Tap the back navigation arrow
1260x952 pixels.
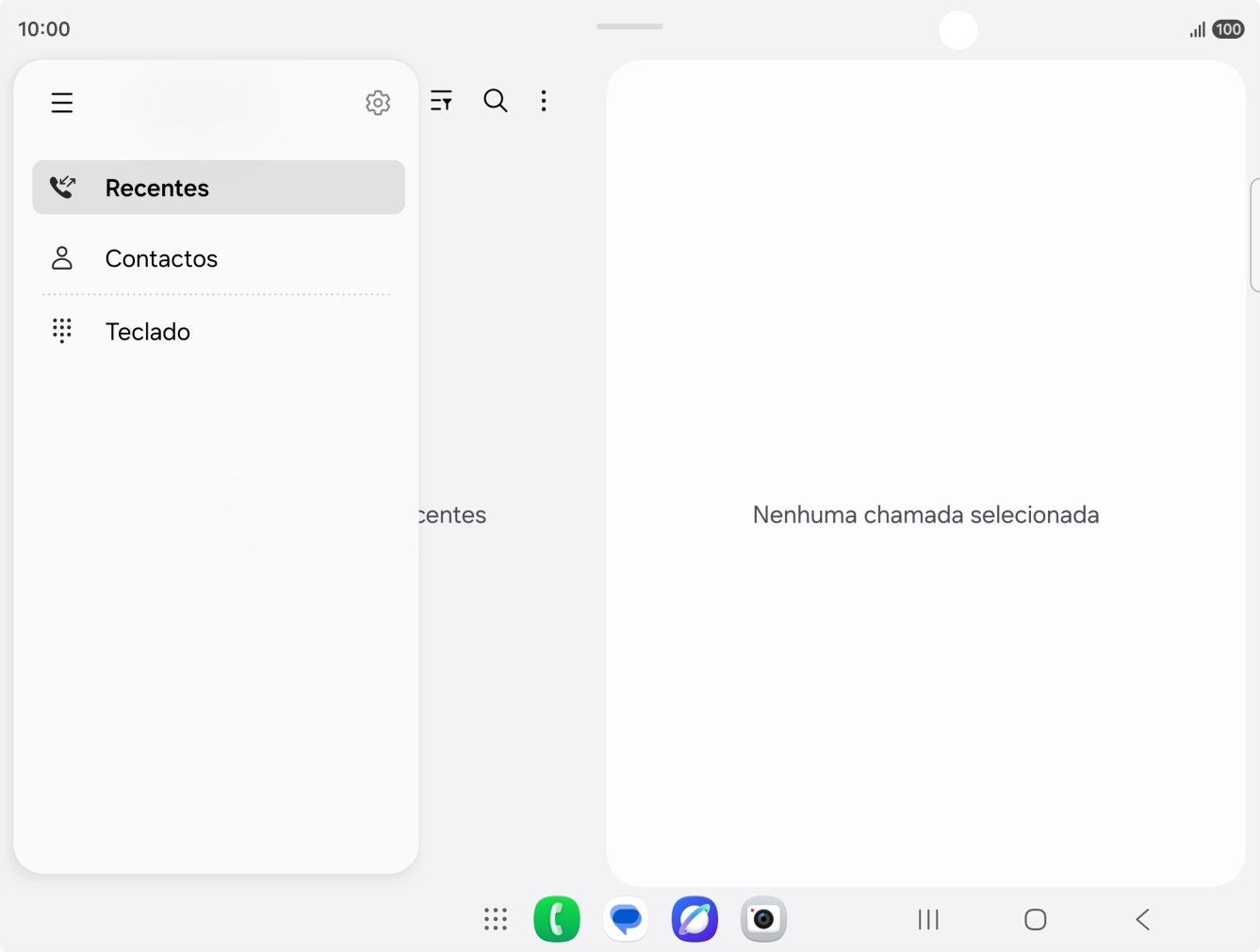[x=1143, y=919]
